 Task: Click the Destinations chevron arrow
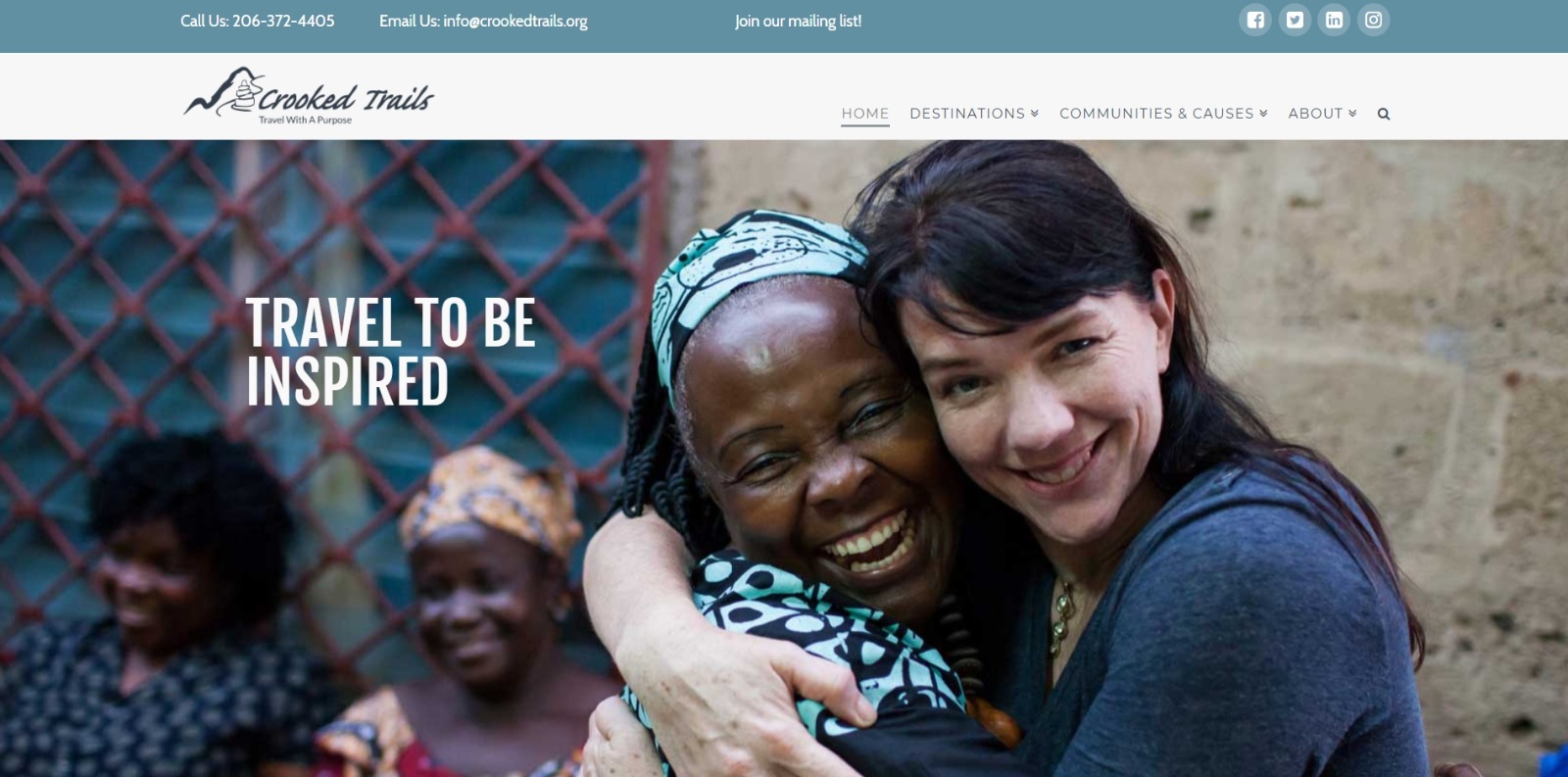pos(1034,114)
